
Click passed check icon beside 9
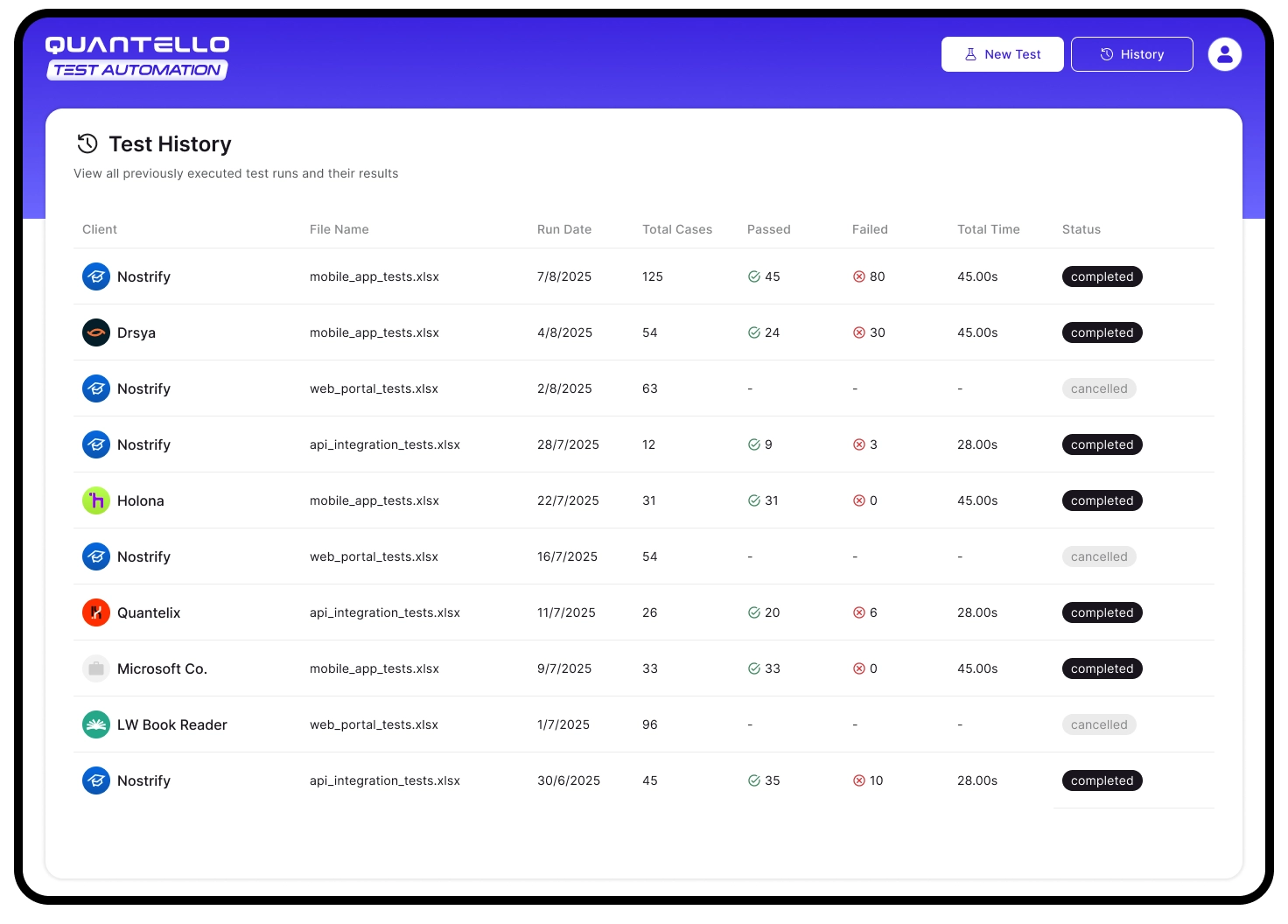point(753,444)
